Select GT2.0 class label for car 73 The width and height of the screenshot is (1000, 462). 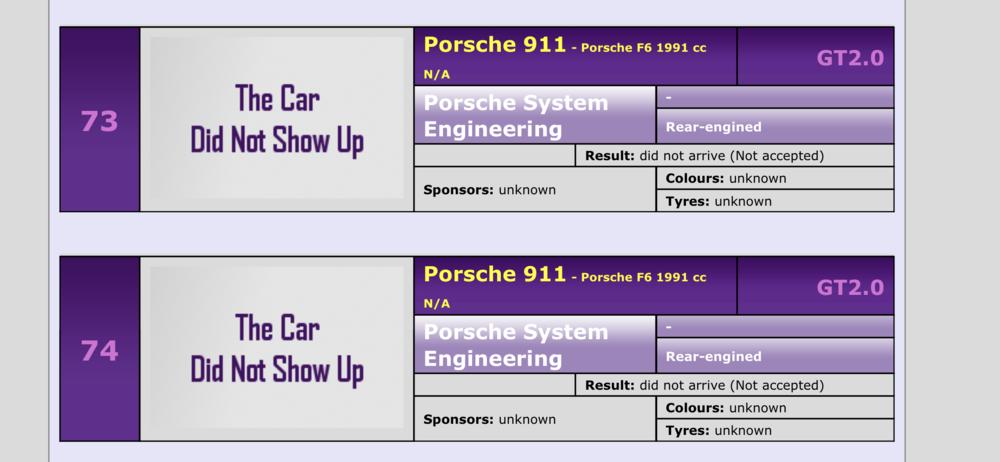pyautogui.click(x=850, y=58)
